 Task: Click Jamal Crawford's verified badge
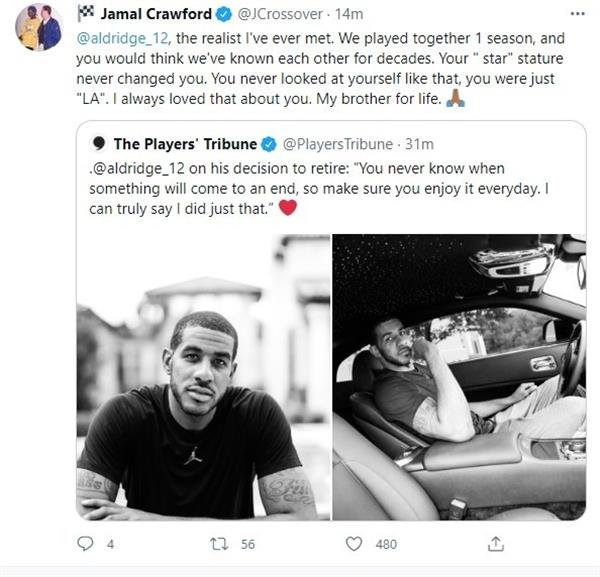pos(224,15)
